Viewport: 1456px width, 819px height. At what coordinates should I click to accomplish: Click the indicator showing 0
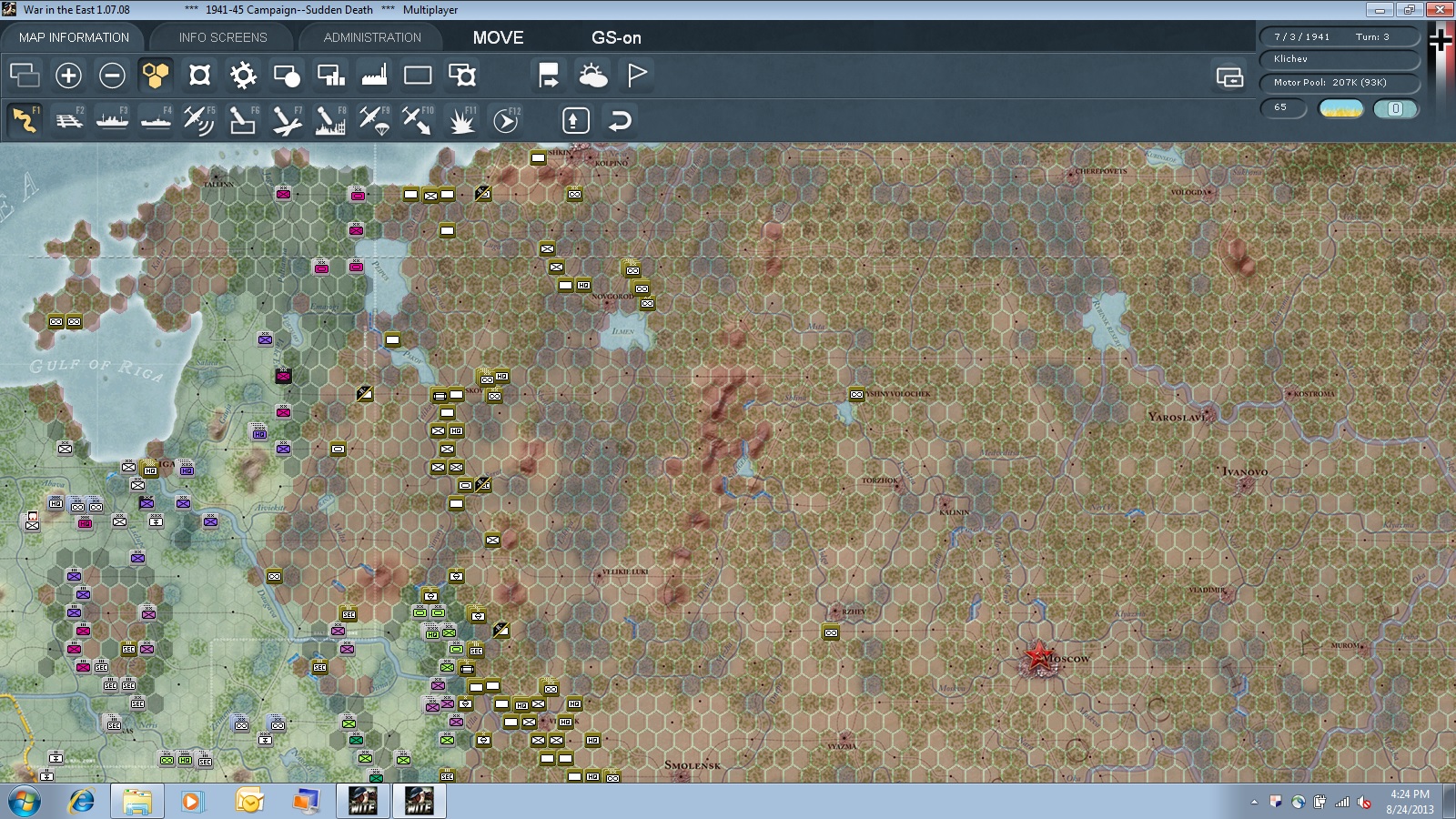(x=1395, y=109)
